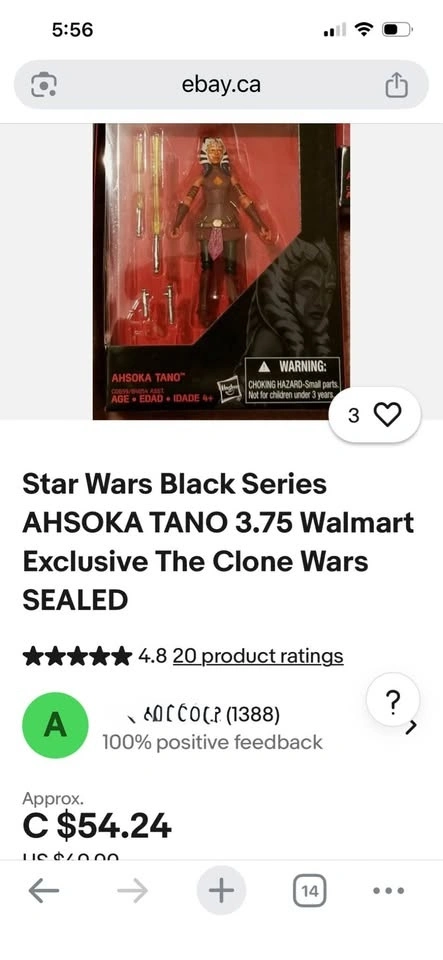Tap the Star Wars Black Series listing title
The width and height of the screenshot is (443, 960).
(218, 542)
